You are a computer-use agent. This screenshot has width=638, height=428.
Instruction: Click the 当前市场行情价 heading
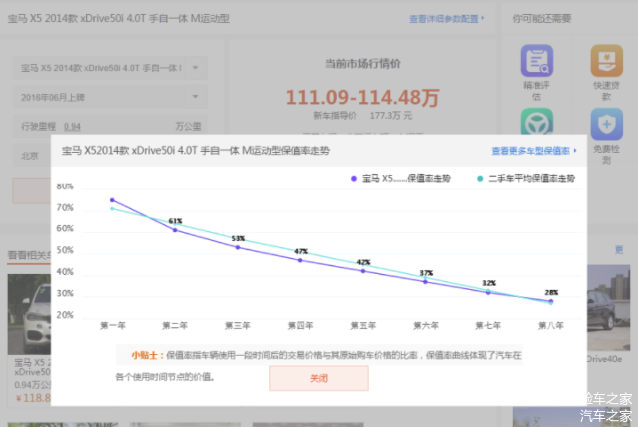point(363,63)
